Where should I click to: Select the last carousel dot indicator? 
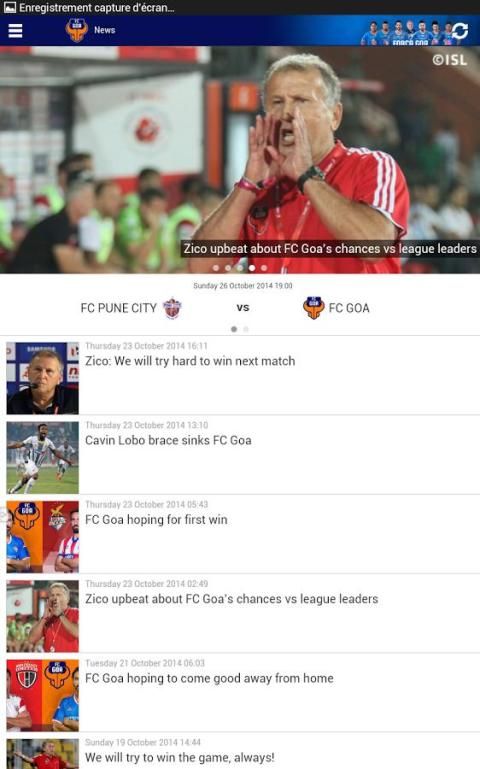coord(264,268)
